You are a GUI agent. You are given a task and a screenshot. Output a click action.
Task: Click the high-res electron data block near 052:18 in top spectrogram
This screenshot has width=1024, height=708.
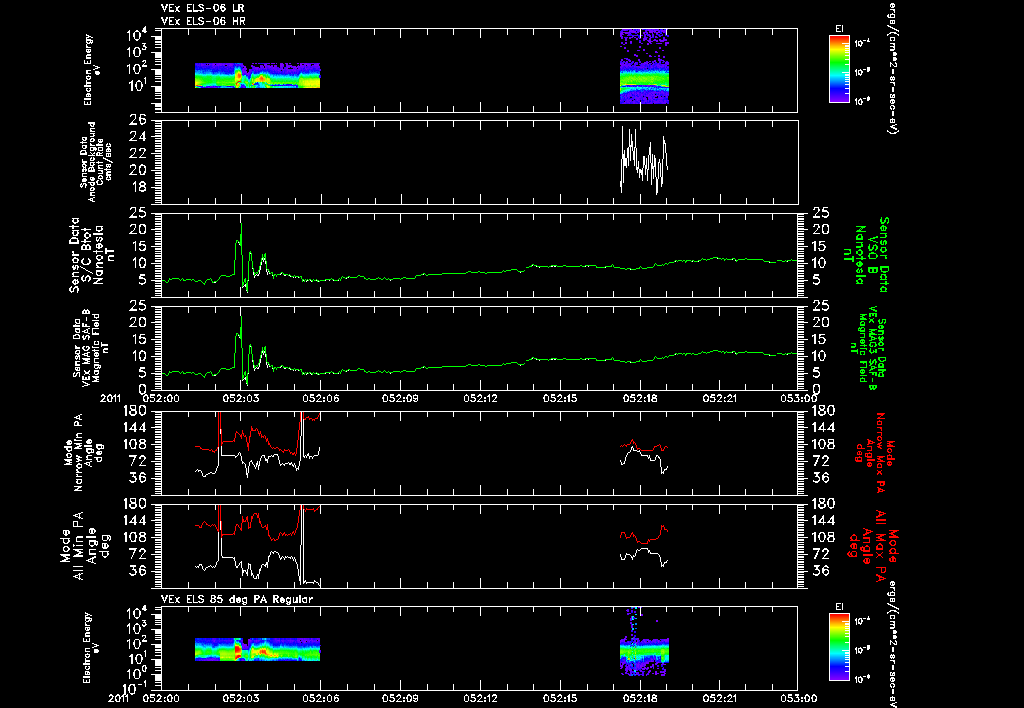coord(644,66)
